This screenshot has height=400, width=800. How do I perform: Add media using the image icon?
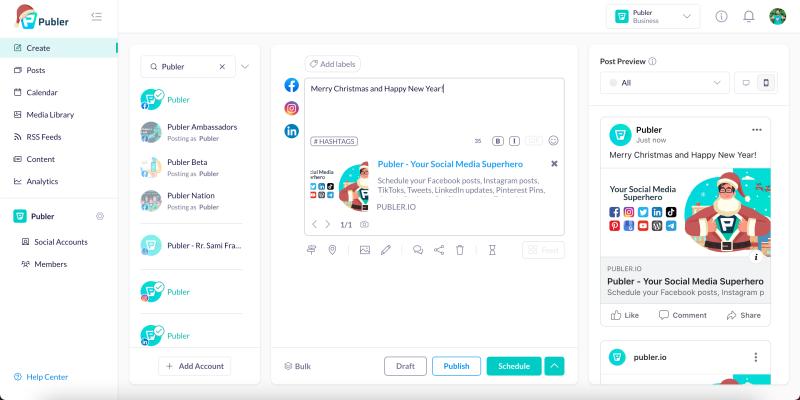point(365,250)
